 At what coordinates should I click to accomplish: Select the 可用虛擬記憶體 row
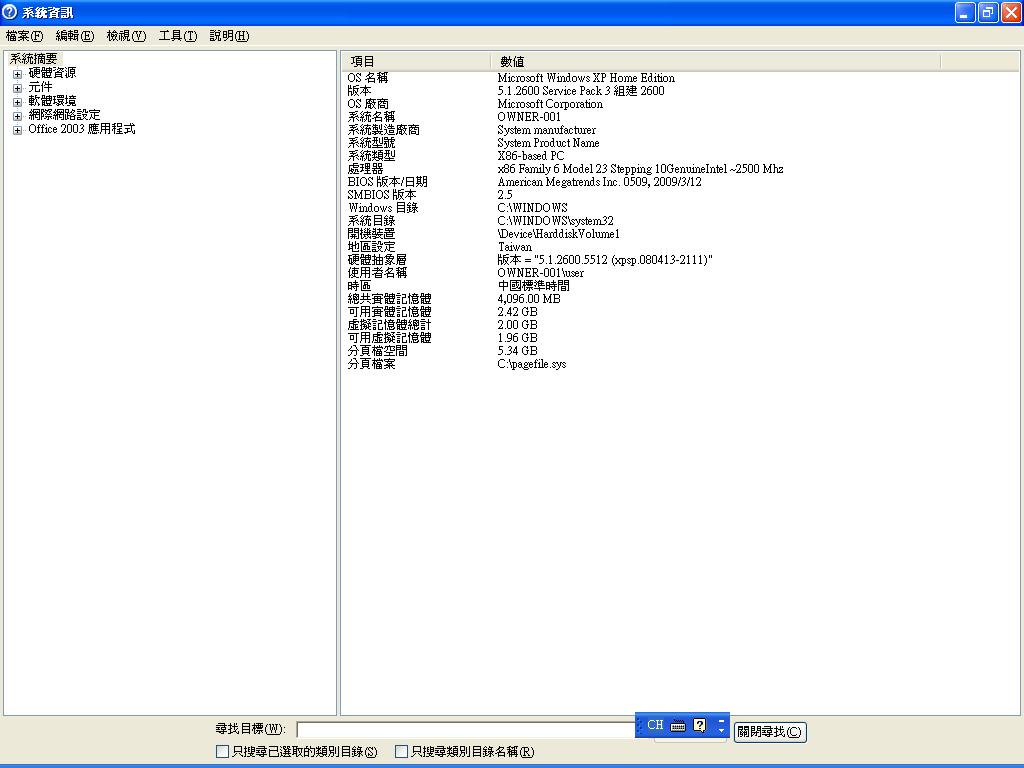[679, 338]
